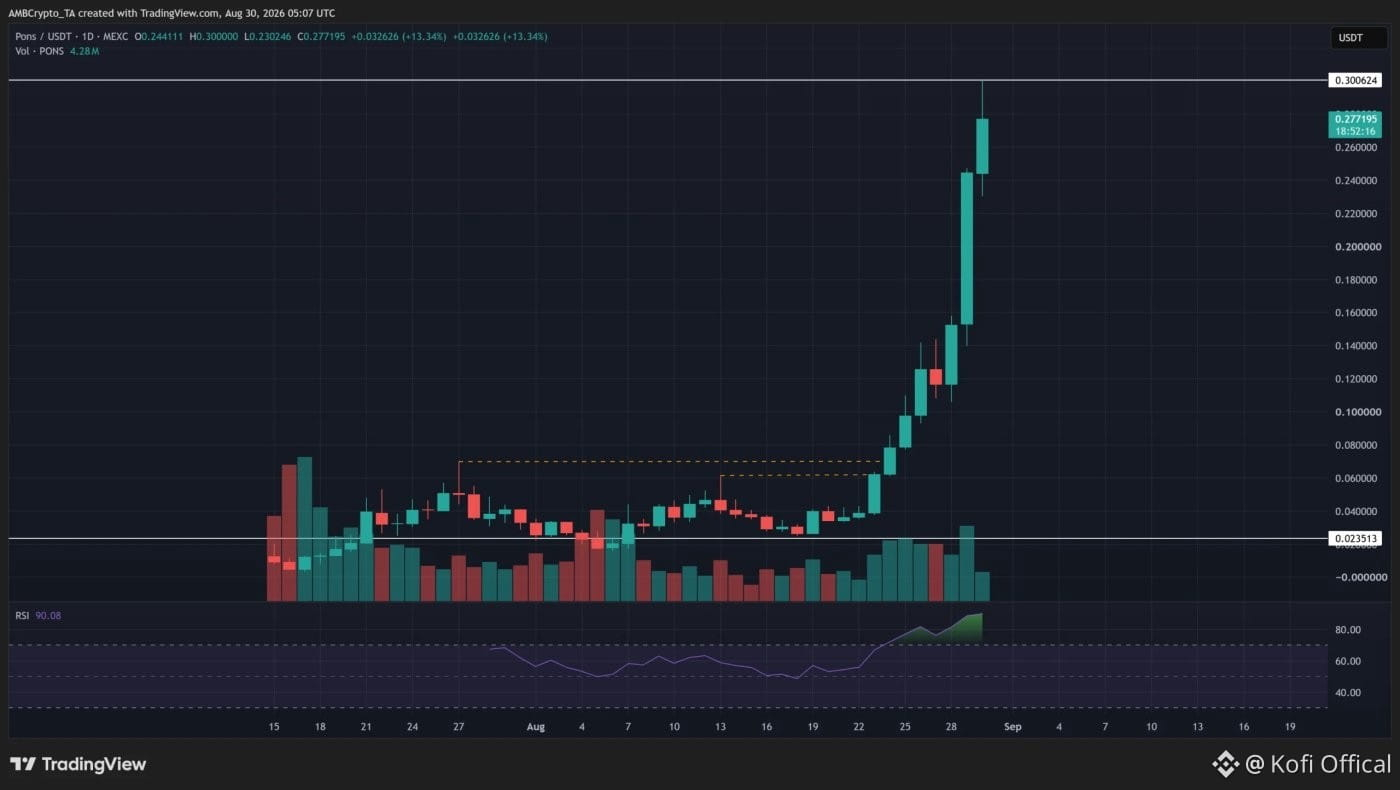Click date label 18 on time axis
Image resolution: width=1400 pixels, height=790 pixels.
pyautogui.click(x=320, y=726)
